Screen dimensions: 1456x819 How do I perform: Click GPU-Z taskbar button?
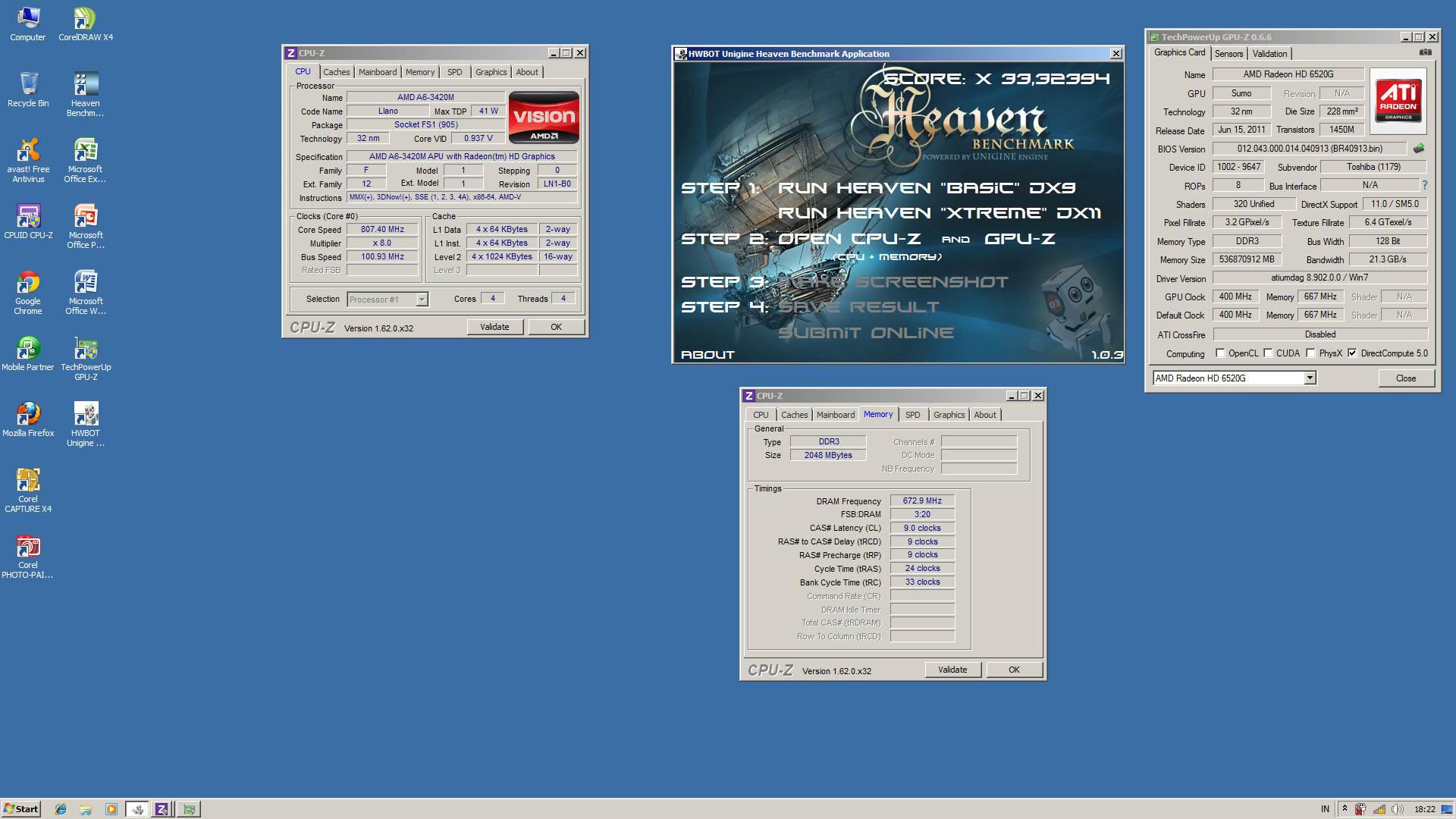click(x=189, y=809)
